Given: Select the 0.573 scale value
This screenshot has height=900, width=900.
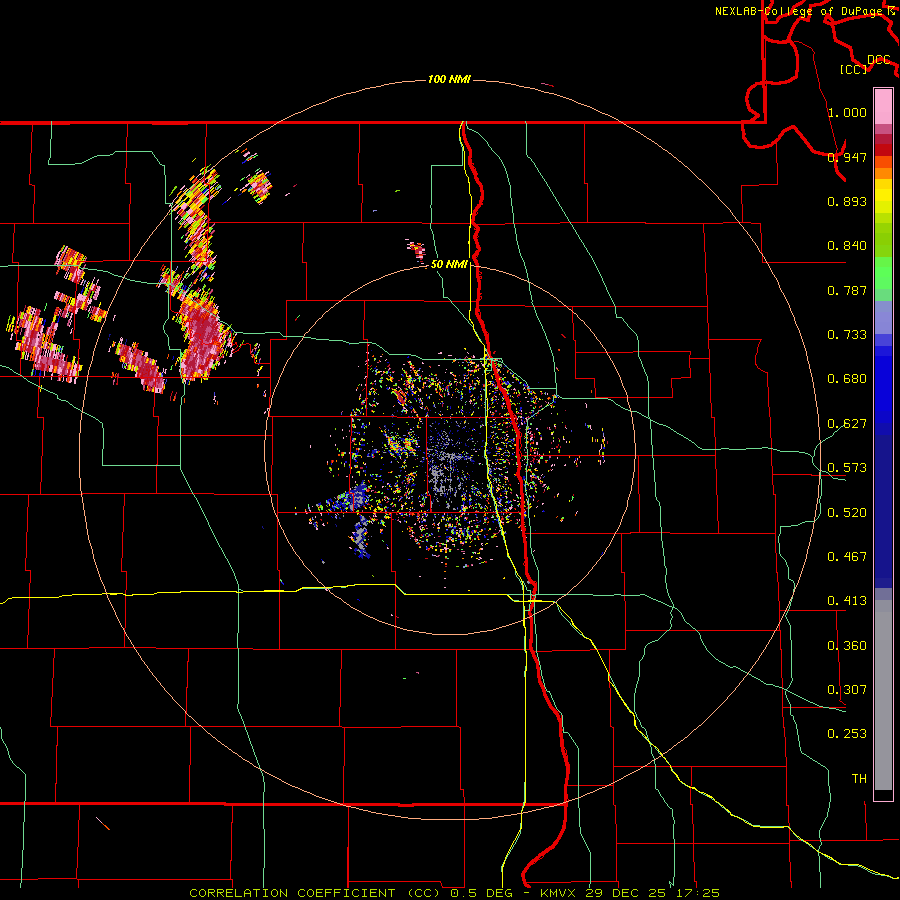Looking at the screenshot, I should click(x=847, y=468).
